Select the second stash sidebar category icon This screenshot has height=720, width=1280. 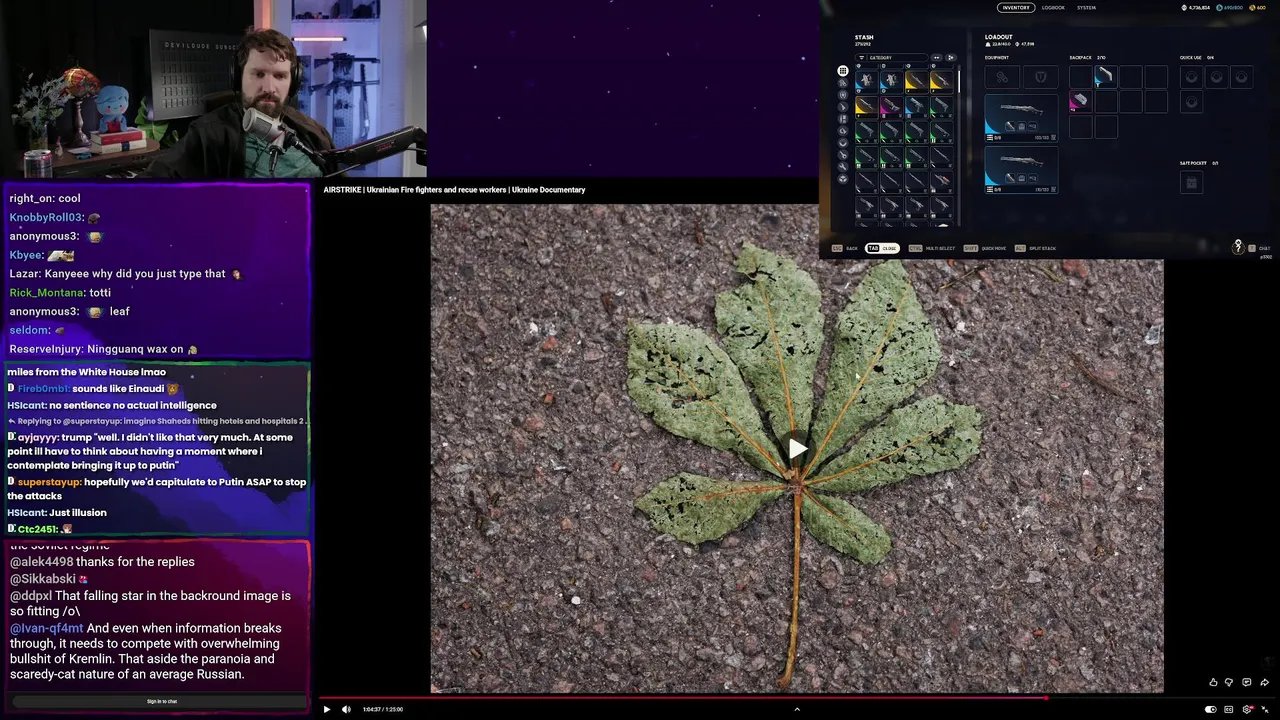(x=843, y=83)
